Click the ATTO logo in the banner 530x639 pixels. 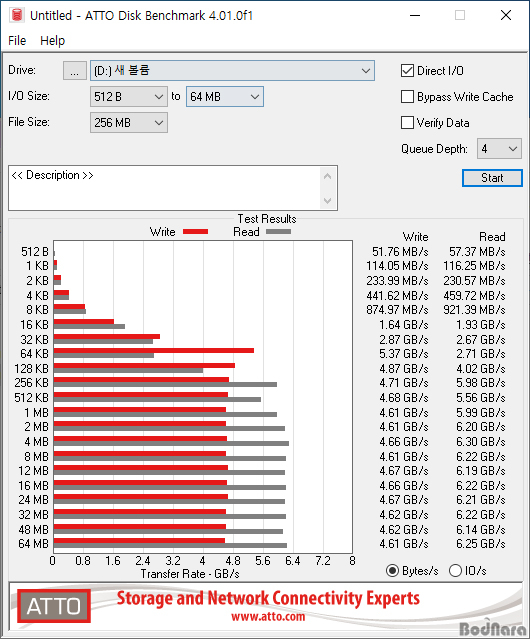pos(54,606)
